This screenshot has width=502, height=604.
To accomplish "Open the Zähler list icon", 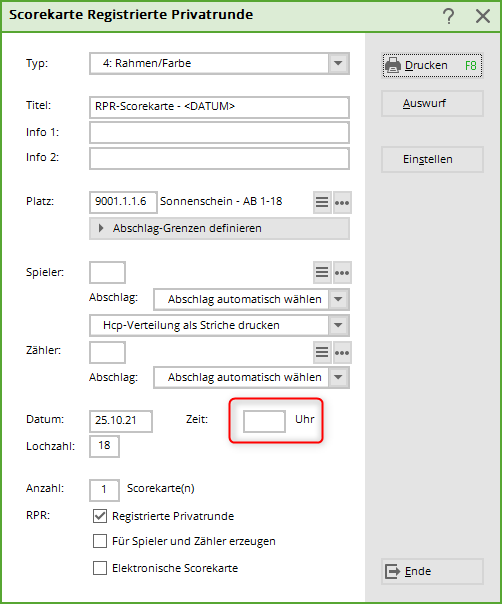I will point(322,352).
